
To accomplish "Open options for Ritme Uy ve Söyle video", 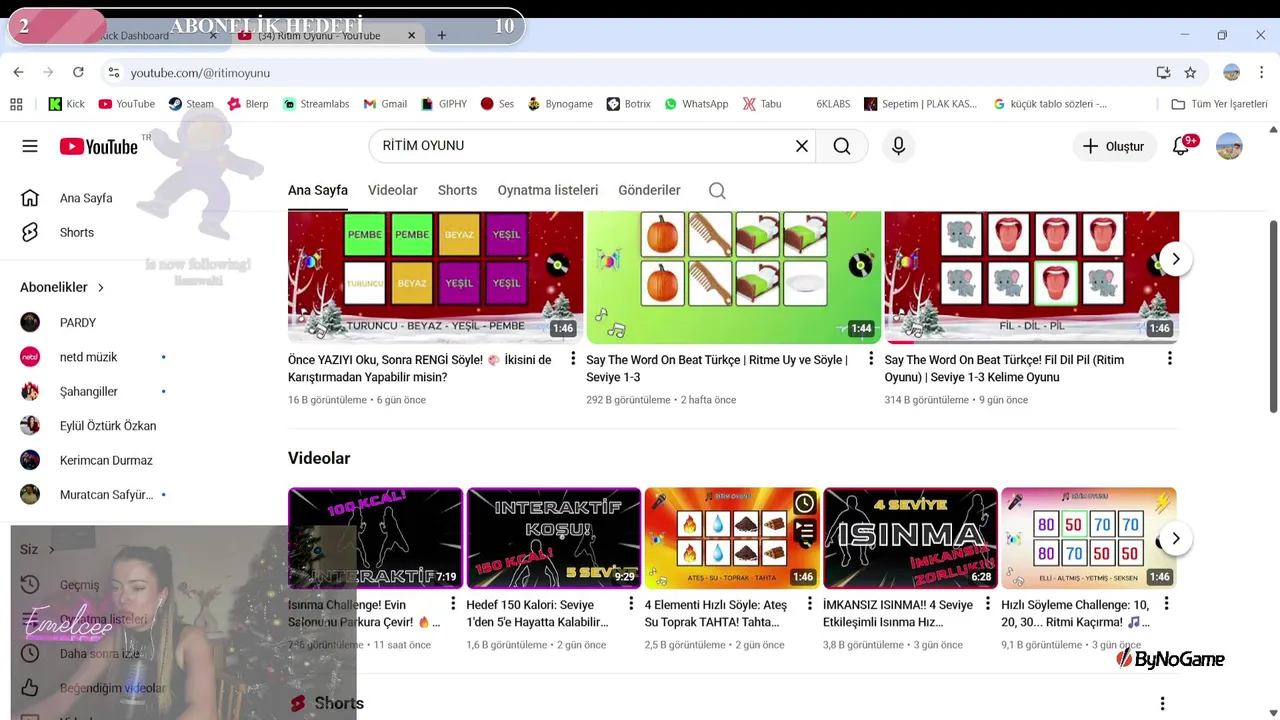I will click(x=871, y=359).
